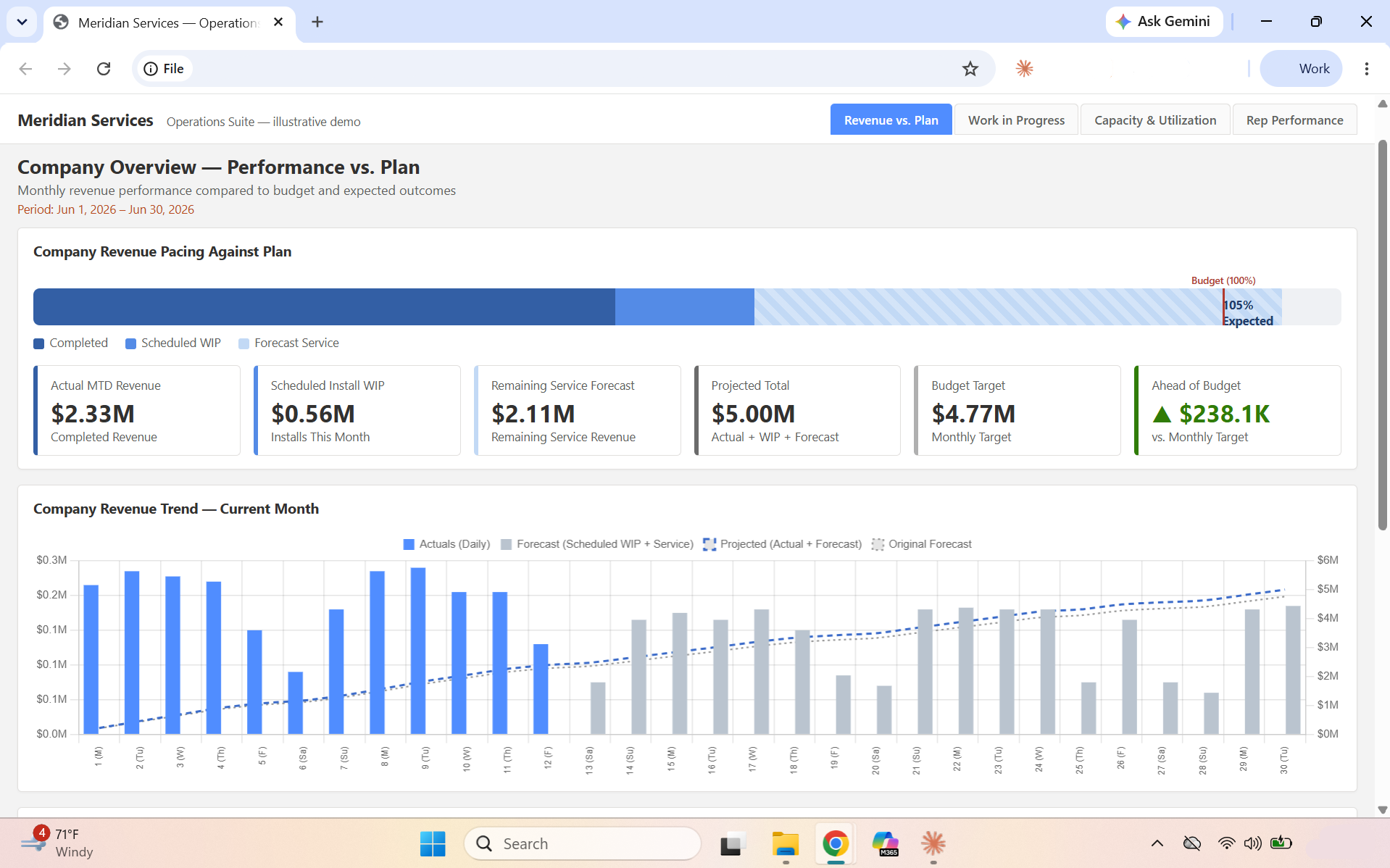Expand the hidden system tray icons chevron
1390x868 pixels.
click(x=1157, y=843)
